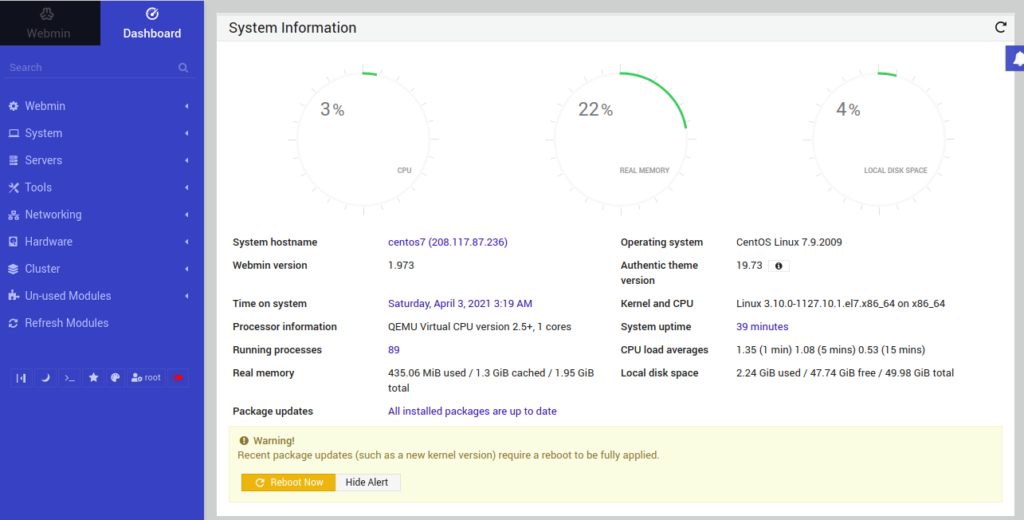Open theme configuration palette icon
This screenshot has height=520, width=1024.
pos(115,378)
